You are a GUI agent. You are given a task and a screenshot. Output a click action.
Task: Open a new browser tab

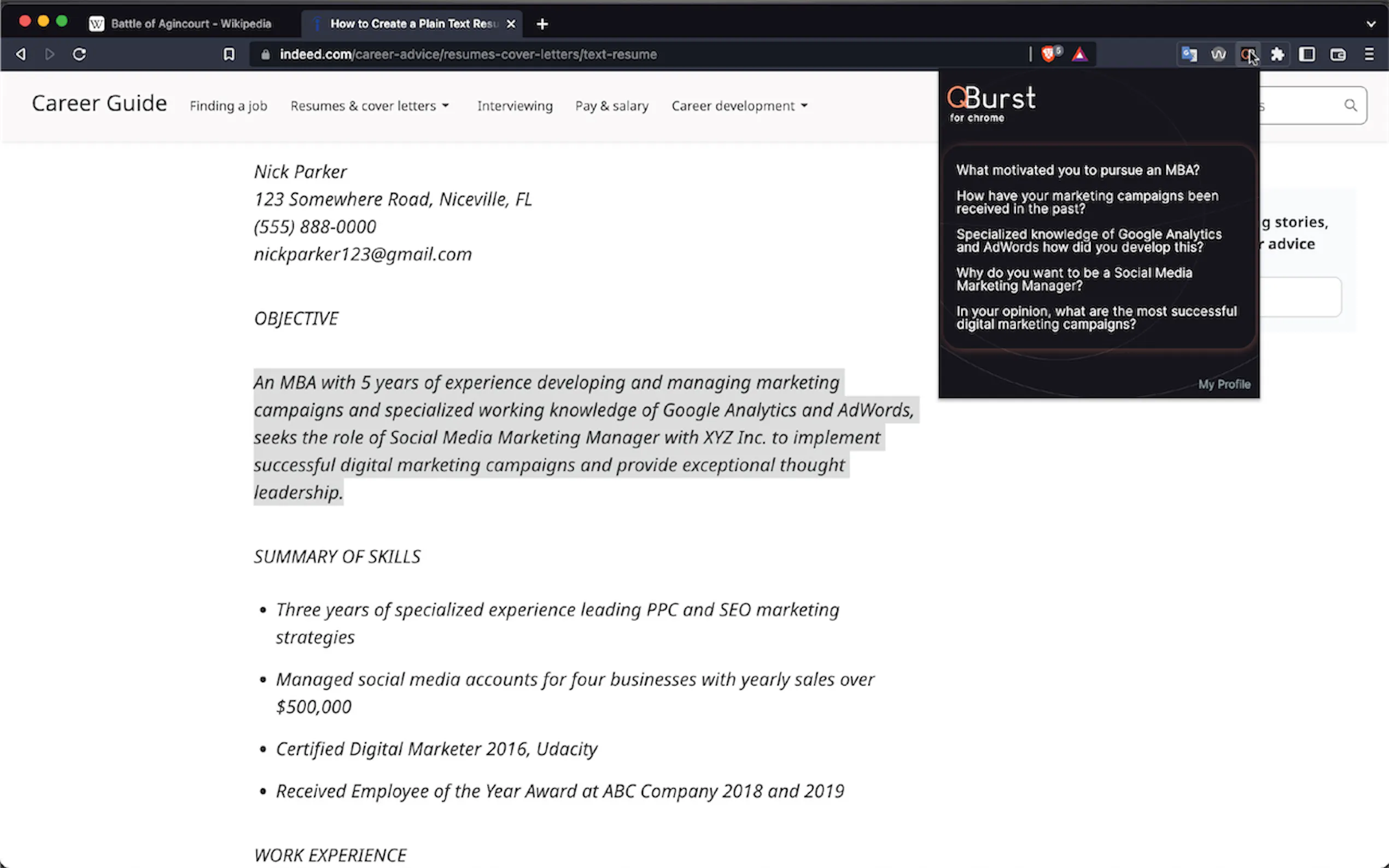[x=542, y=24]
